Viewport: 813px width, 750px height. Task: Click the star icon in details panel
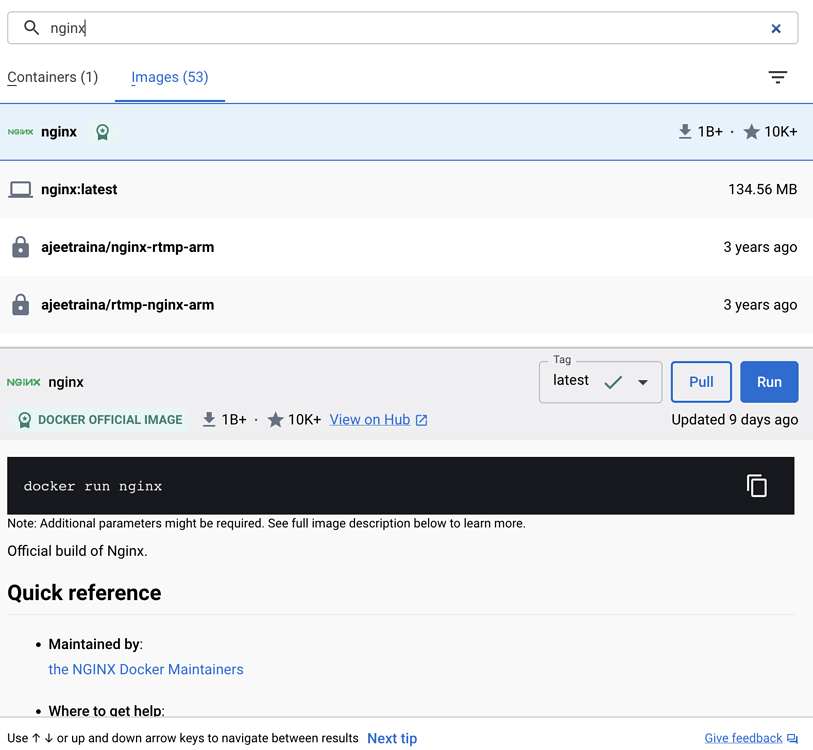[x=275, y=420]
